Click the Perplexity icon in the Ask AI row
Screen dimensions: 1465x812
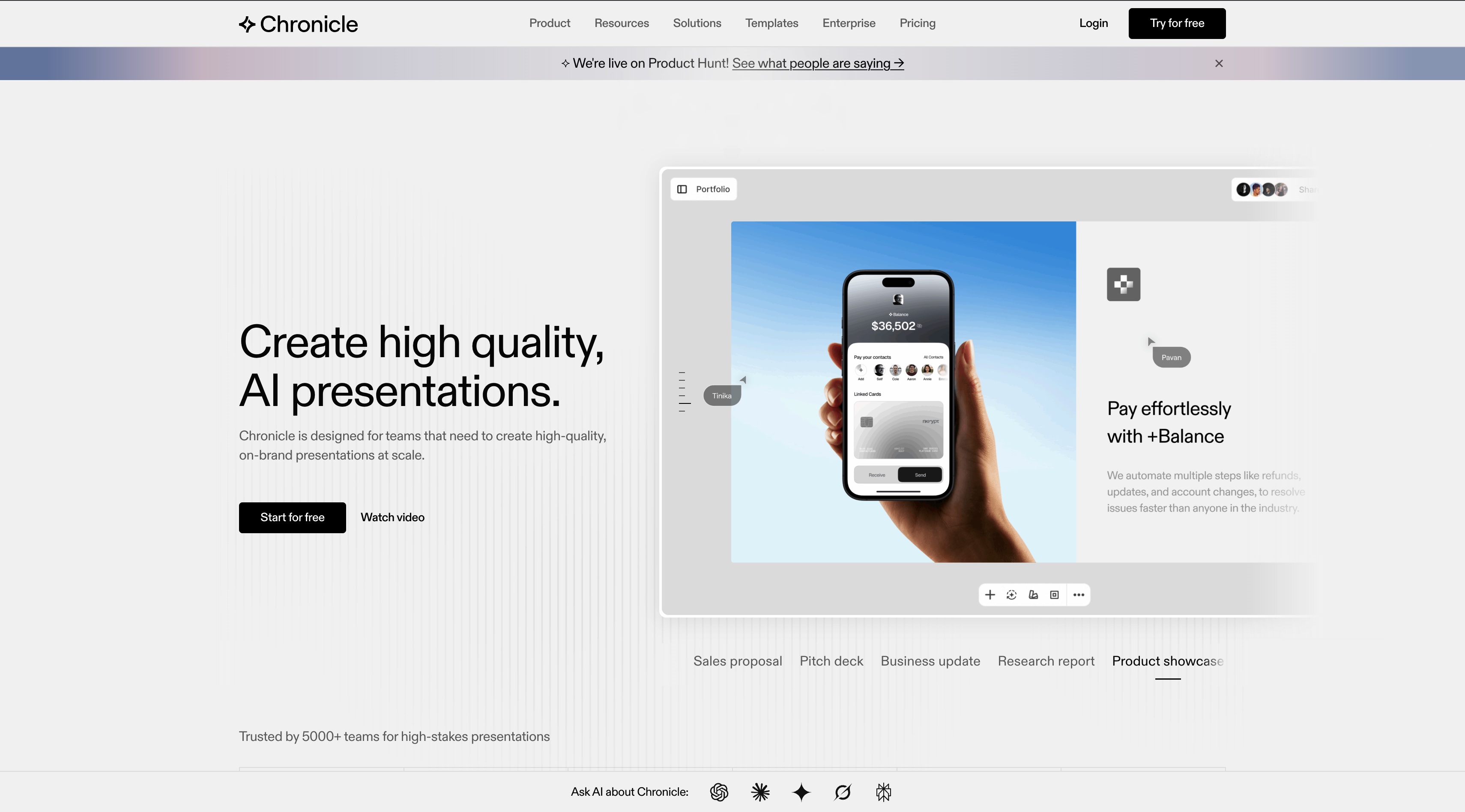point(843,792)
